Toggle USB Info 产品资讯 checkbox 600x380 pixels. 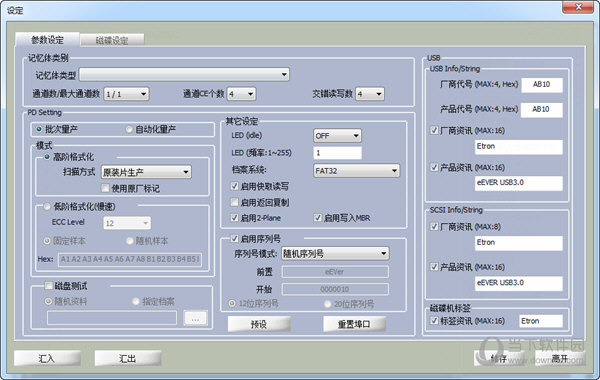point(434,167)
